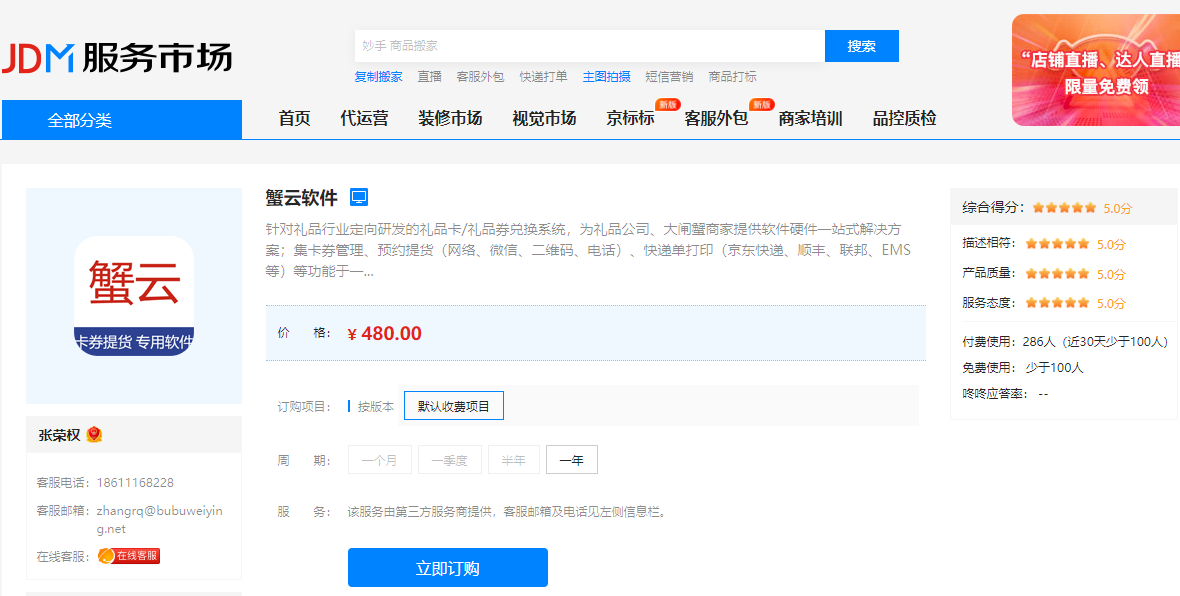This screenshot has height=596, width=1180.
Task: Click the 商品打标 hot search link
Action: [732, 77]
